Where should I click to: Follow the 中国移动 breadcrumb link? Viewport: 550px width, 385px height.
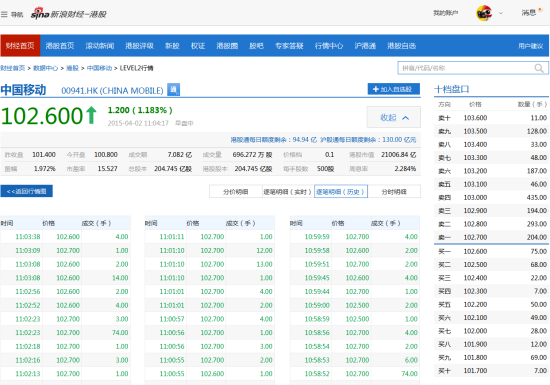[99, 68]
